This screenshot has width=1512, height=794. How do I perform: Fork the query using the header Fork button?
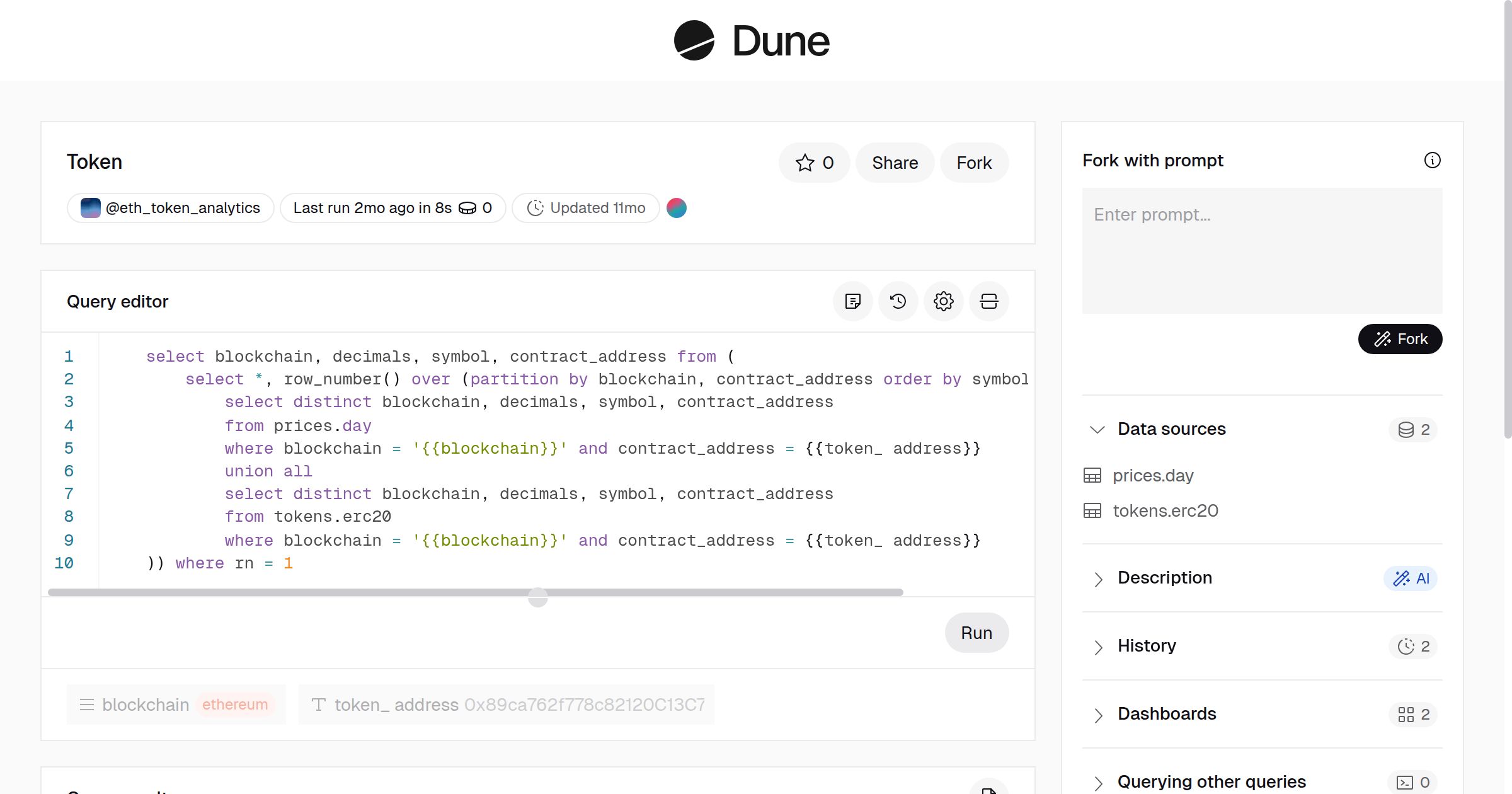(974, 163)
